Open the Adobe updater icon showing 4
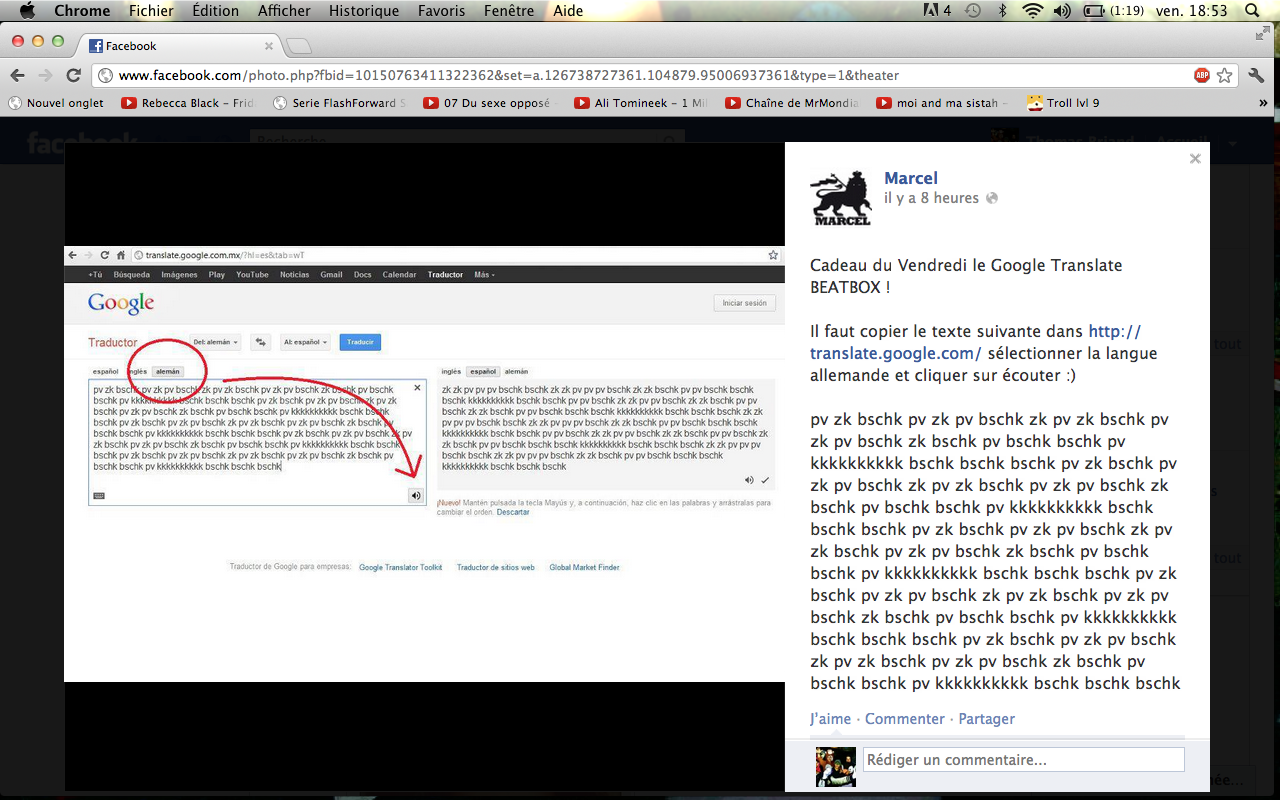Image resolution: width=1280 pixels, height=800 pixels. [x=938, y=11]
